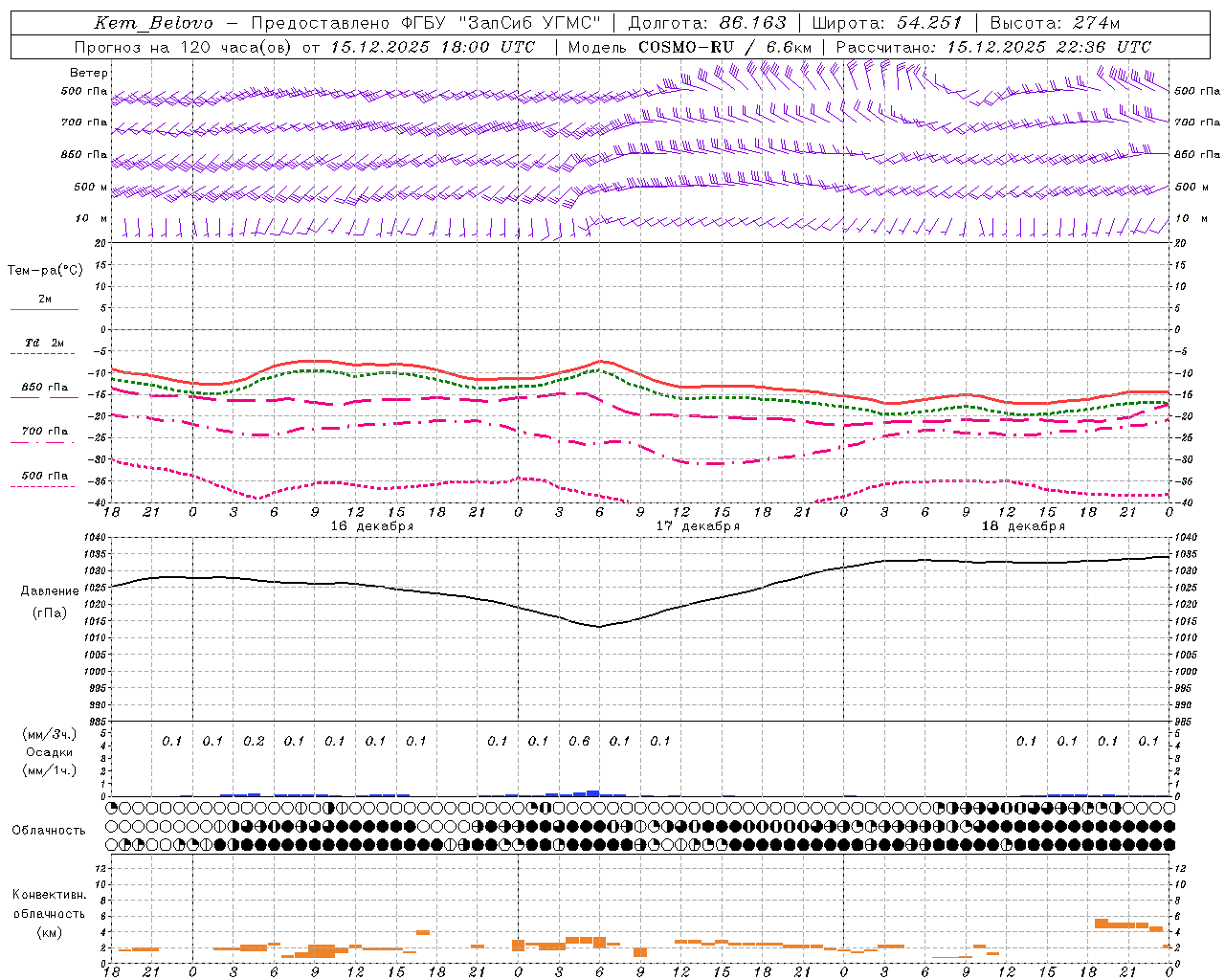Click the '700 гПа' temperature legend label

(45, 432)
